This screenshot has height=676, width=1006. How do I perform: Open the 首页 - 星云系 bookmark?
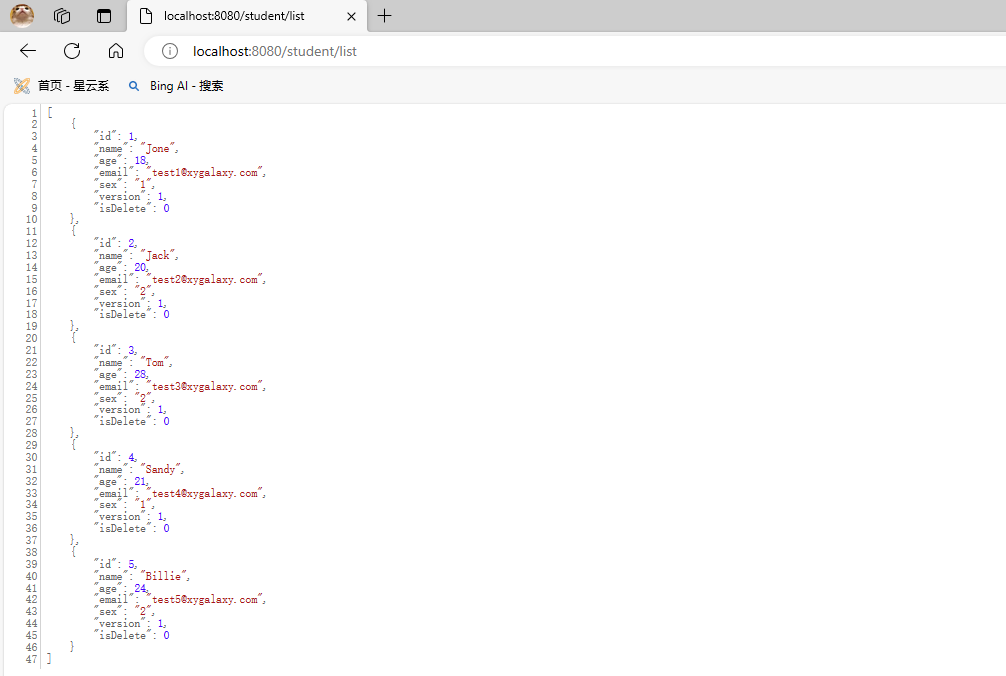coord(62,86)
